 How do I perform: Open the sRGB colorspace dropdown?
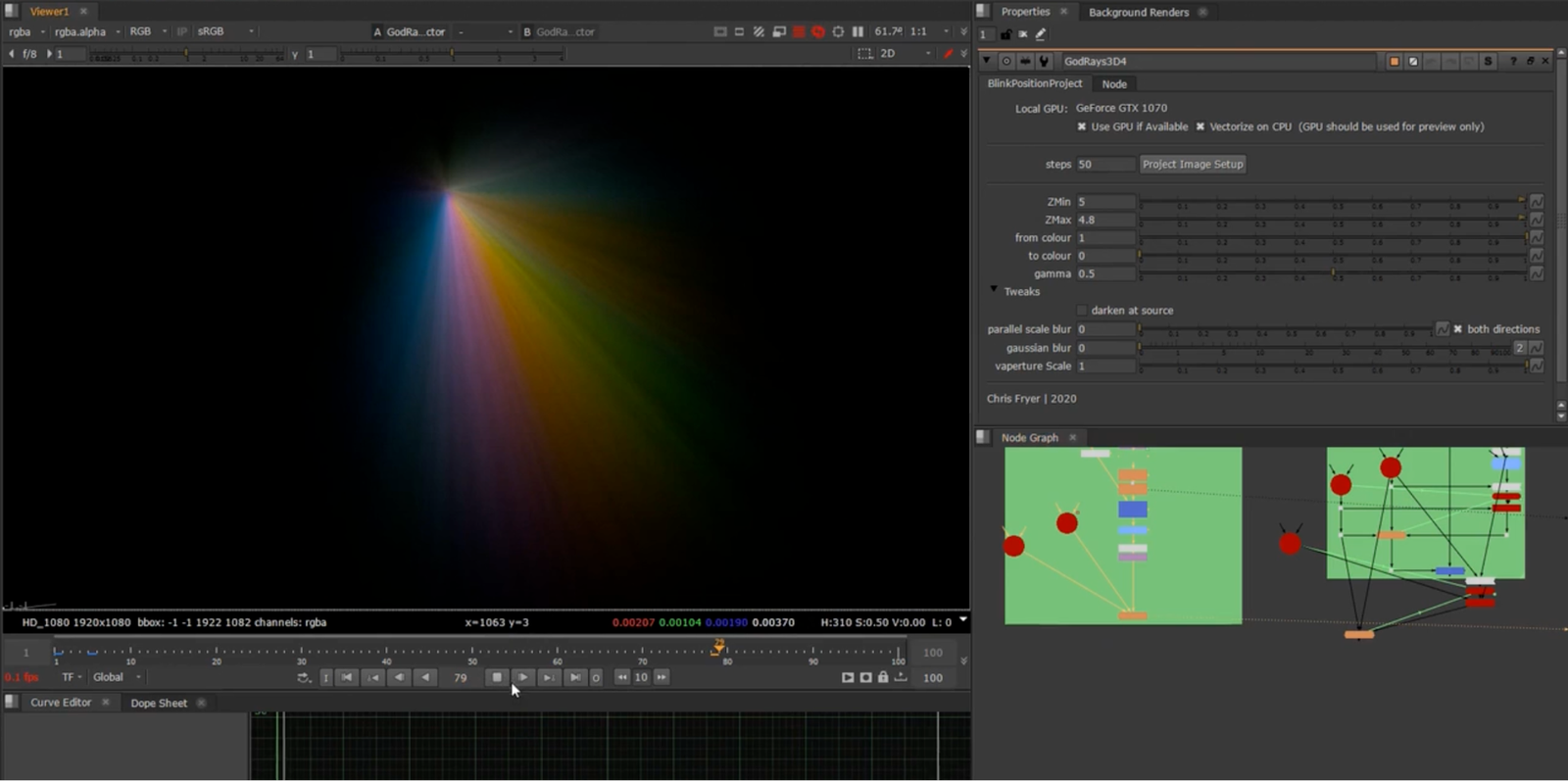pyautogui.click(x=225, y=31)
